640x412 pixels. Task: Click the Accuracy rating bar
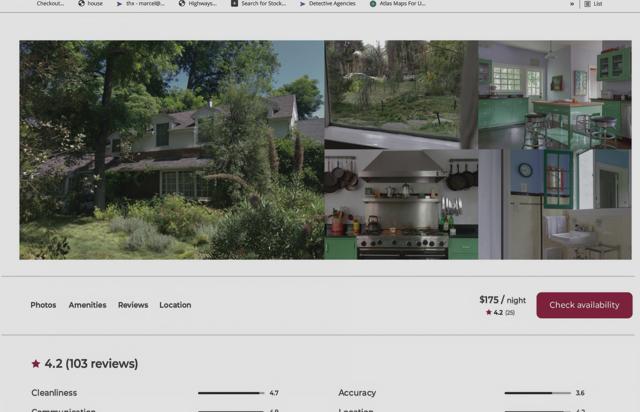536,393
